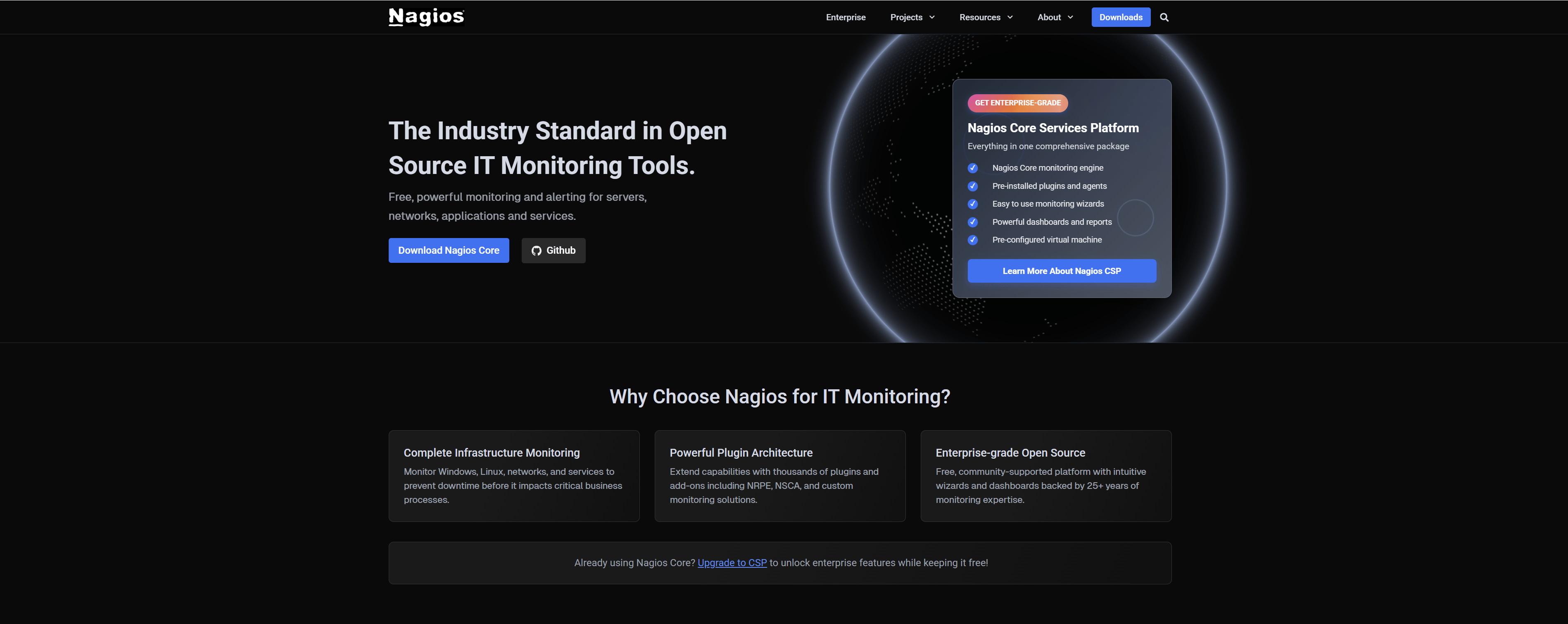Open the Enterprise menu item
The image size is (1568, 624).
[846, 17]
